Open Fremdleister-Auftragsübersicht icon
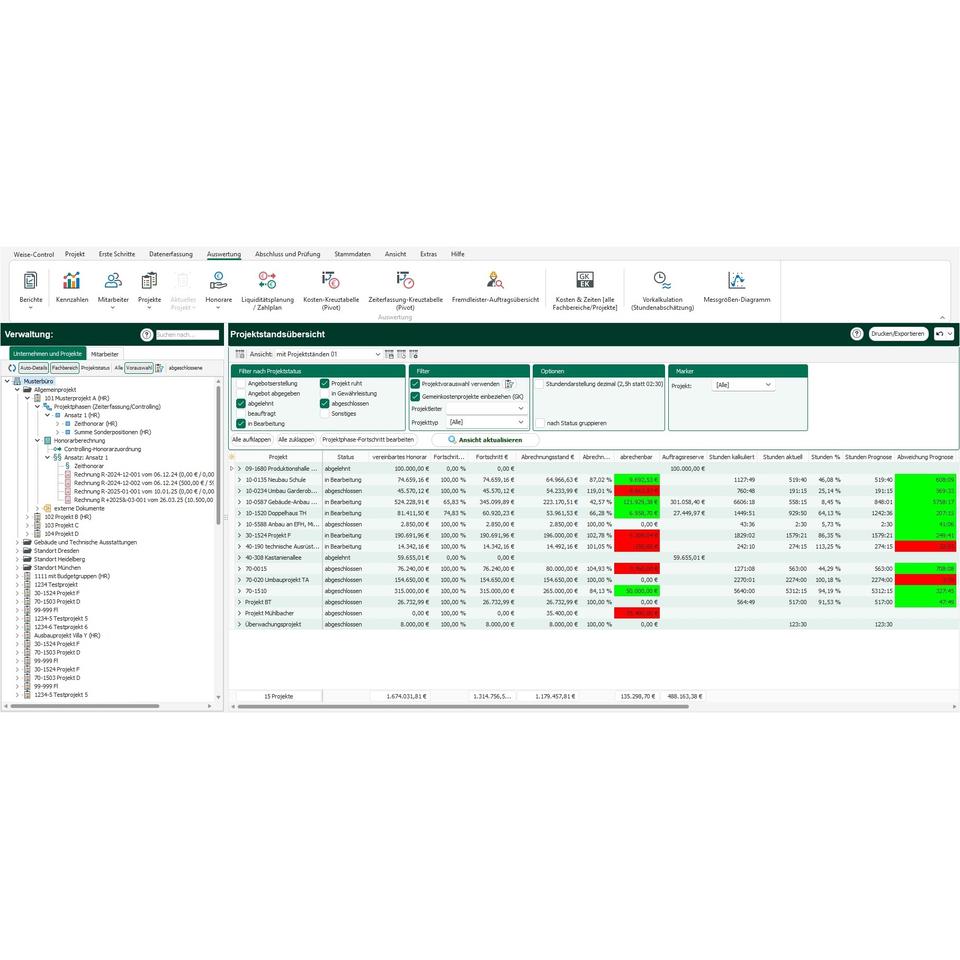Viewport: 960px width, 960px height. click(x=495, y=281)
